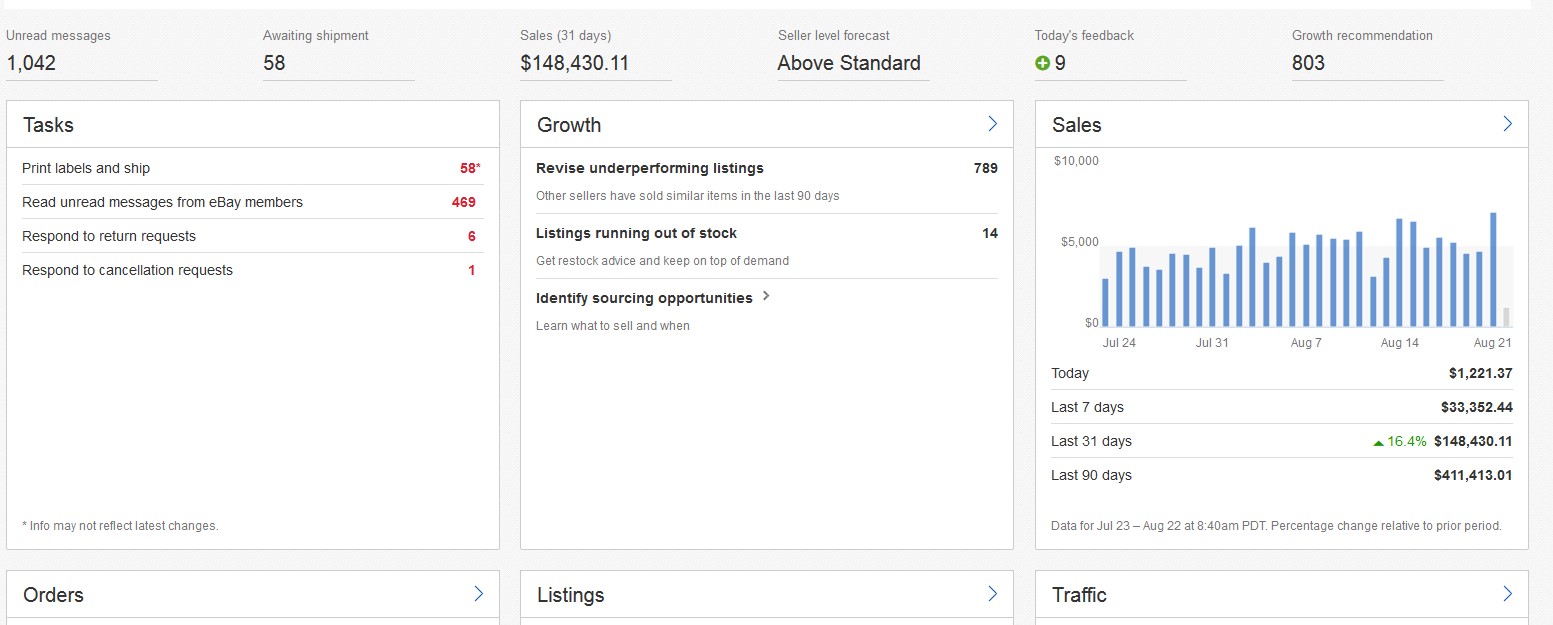The image size is (1553, 625).
Task: Click the Growth recommendation count 803
Action: coord(1308,63)
